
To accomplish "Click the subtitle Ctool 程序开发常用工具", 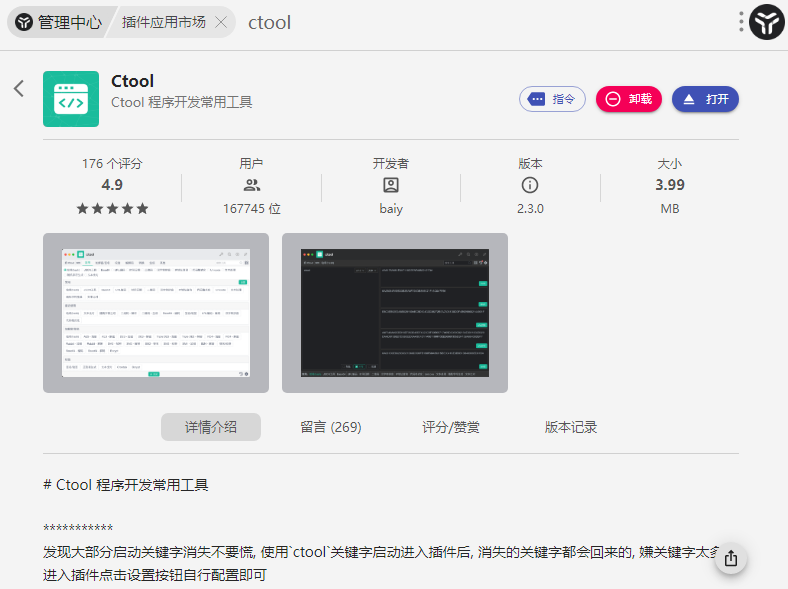I will (181, 103).
